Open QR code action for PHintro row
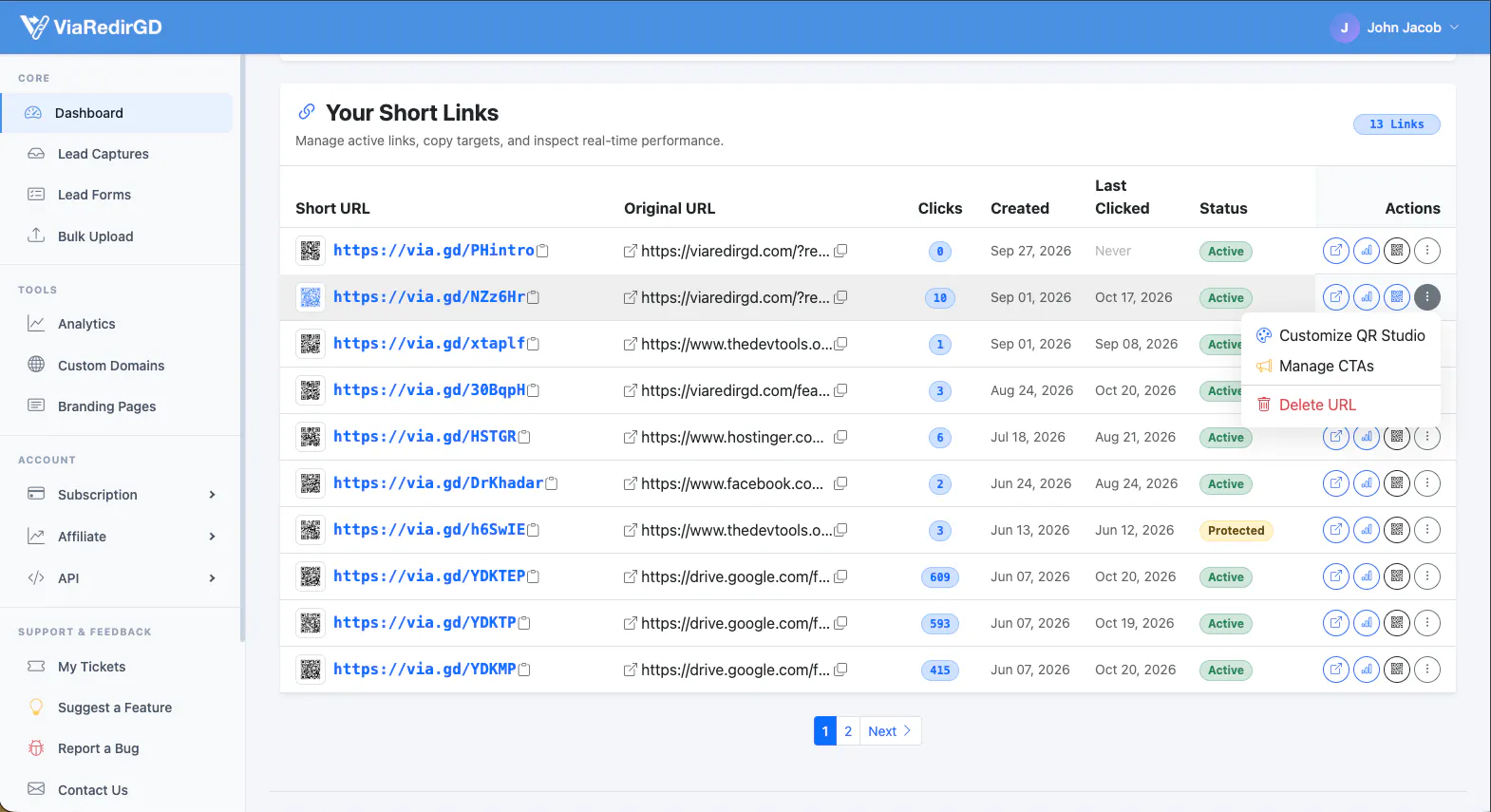The height and width of the screenshot is (812, 1491). coord(1397,251)
